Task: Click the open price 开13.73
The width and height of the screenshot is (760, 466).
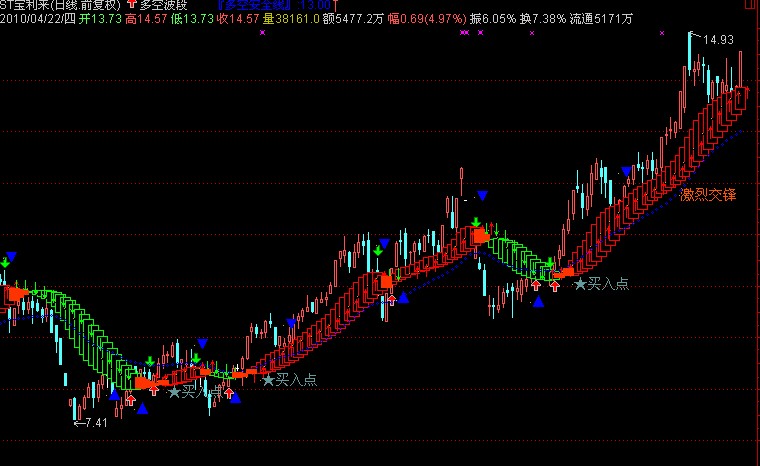Action: 100,19
